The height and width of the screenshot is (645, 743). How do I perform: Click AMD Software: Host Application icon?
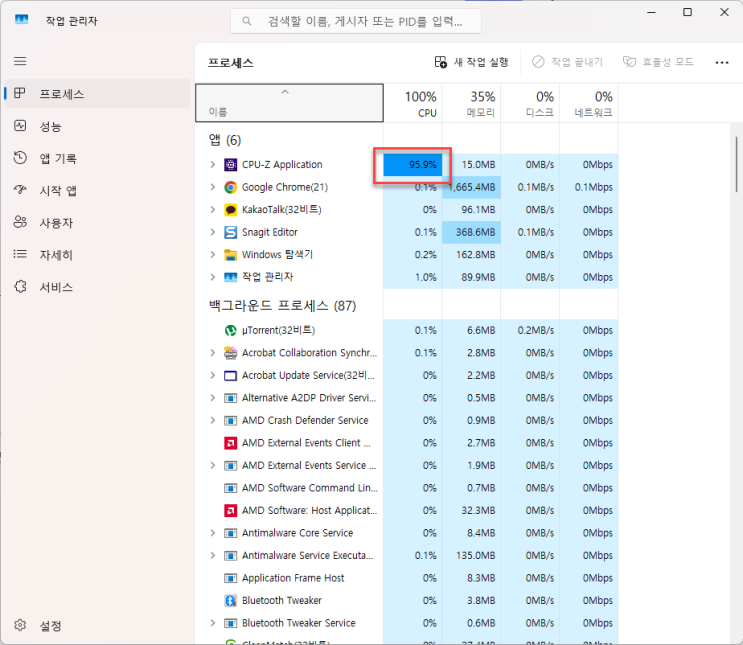(230, 510)
